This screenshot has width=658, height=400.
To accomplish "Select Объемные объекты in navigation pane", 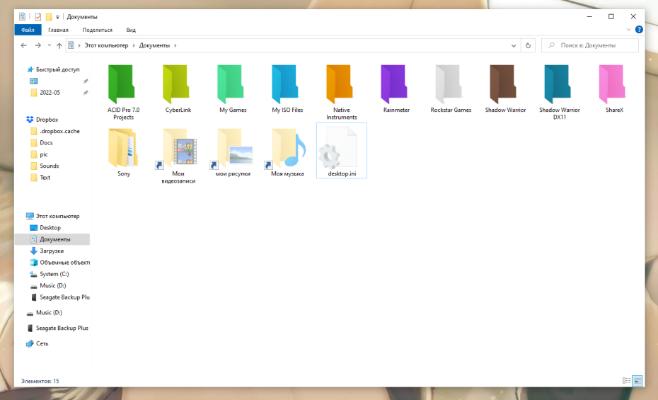I will pos(64,262).
